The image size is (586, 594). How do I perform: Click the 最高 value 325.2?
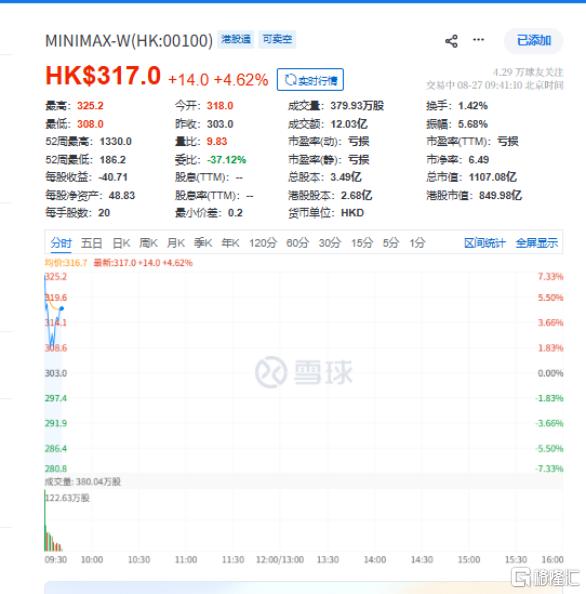pyautogui.click(x=90, y=106)
